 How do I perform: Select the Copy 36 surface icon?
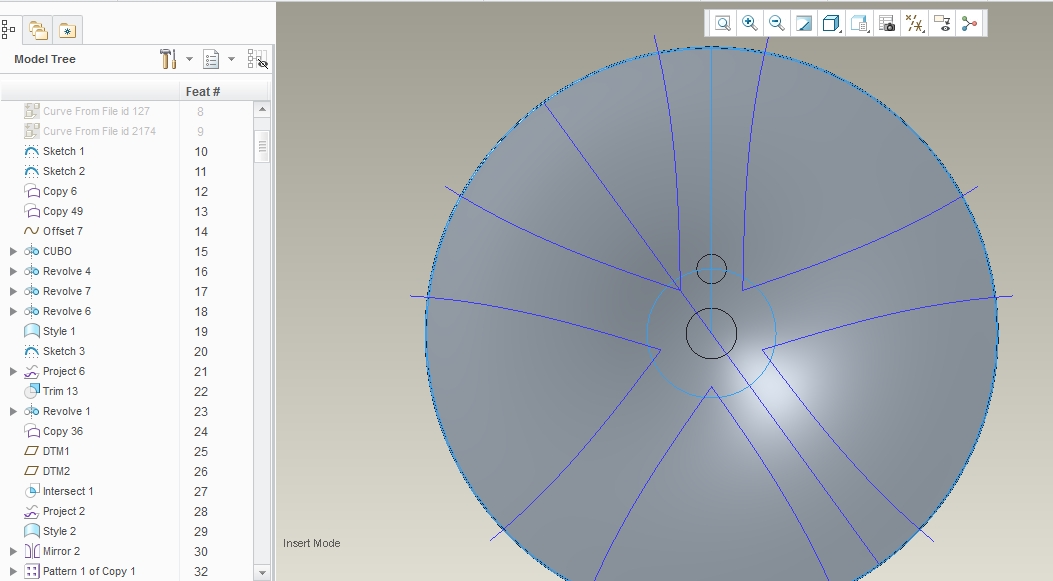[32, 431]
